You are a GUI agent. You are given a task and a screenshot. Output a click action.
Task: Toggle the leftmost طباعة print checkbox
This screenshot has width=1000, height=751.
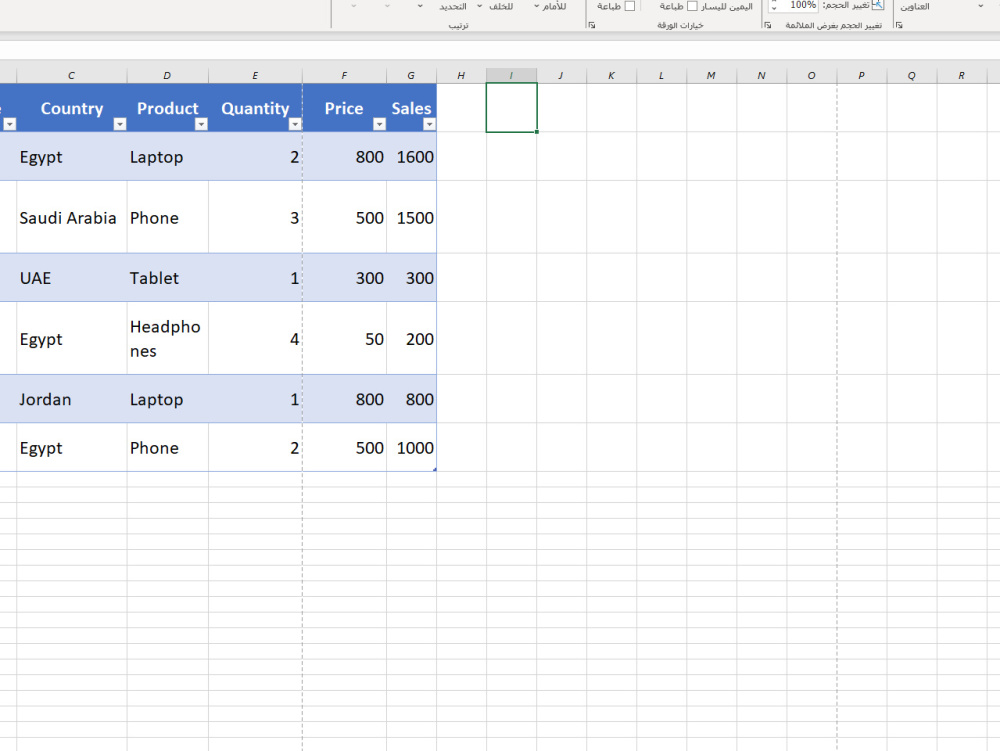[630, 6]
